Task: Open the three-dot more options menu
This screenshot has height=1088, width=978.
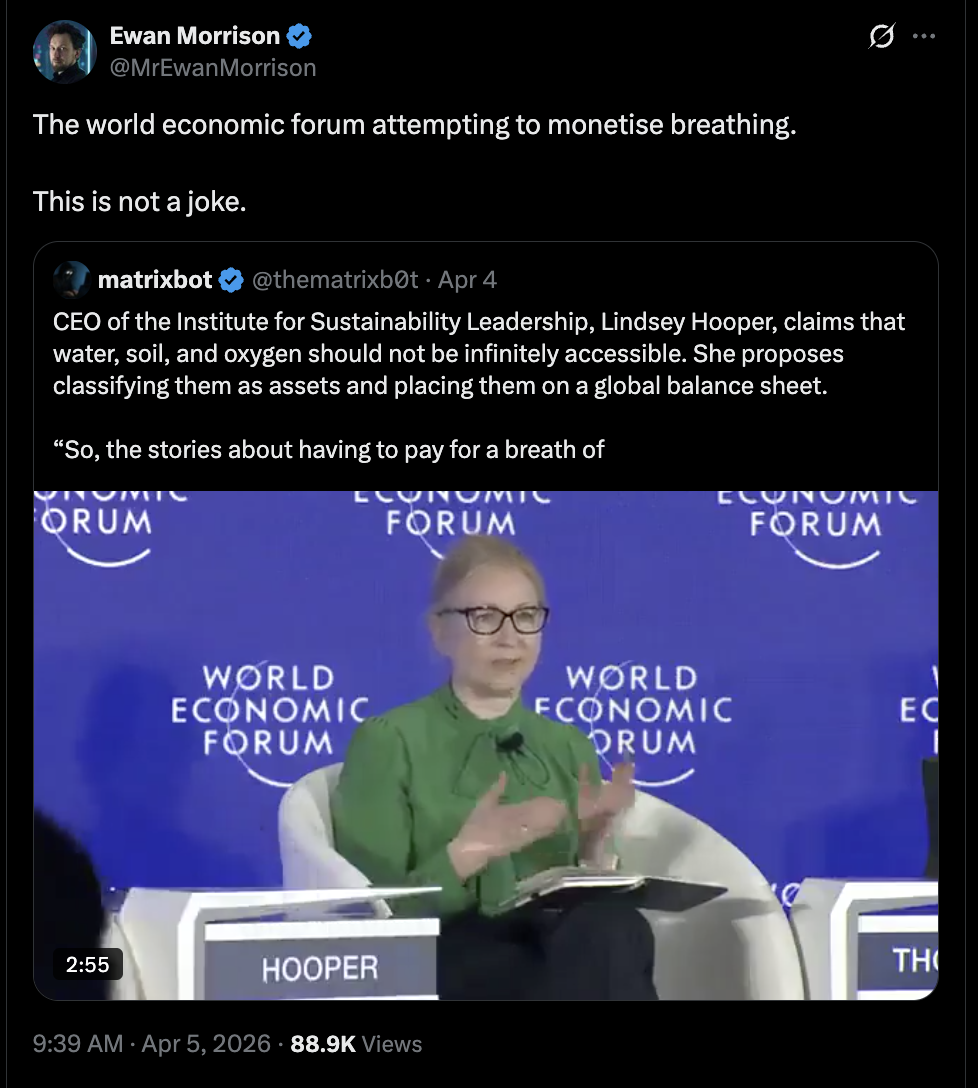Action: pos(925,37)
